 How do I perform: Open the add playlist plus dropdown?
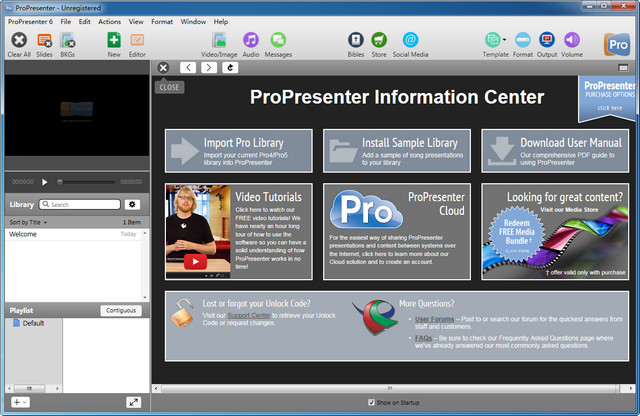pyautogui.click(x=20, y=403)
